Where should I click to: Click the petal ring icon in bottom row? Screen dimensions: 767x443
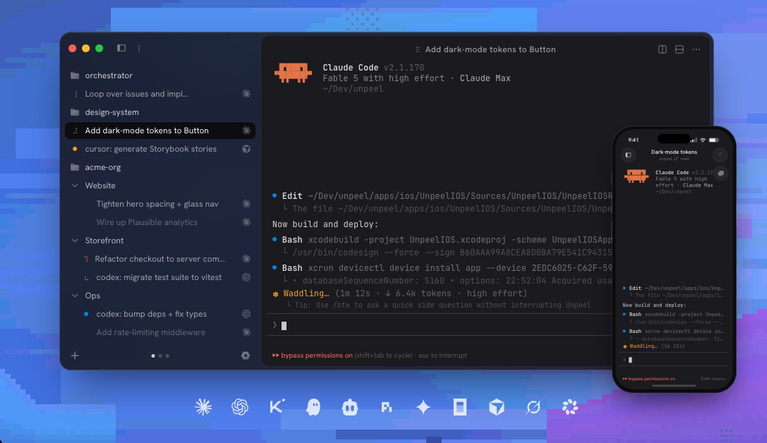point(570,407)
